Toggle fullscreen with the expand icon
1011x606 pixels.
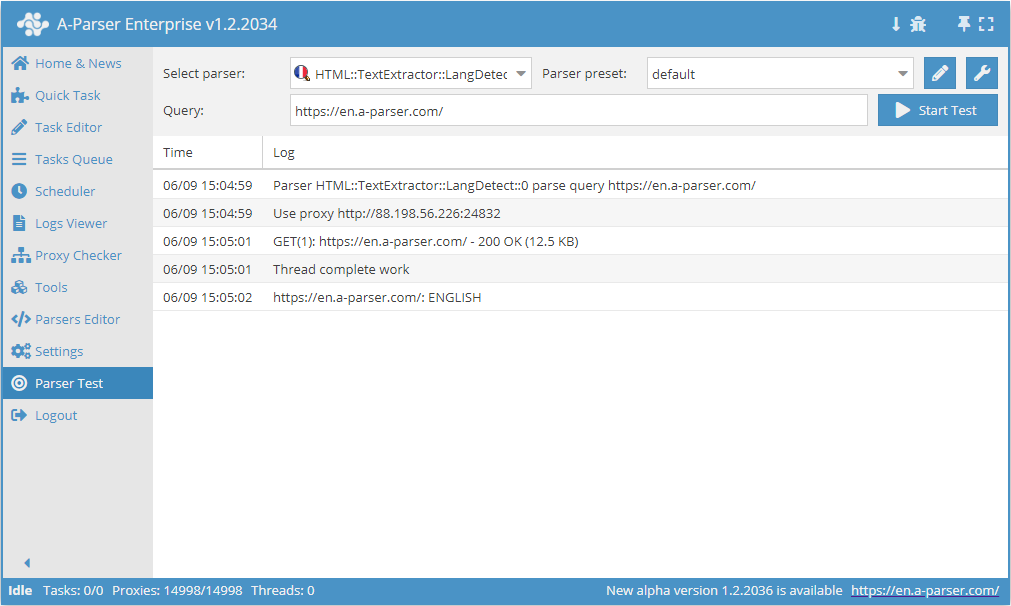pyautogui.click(x=987, y=24)
